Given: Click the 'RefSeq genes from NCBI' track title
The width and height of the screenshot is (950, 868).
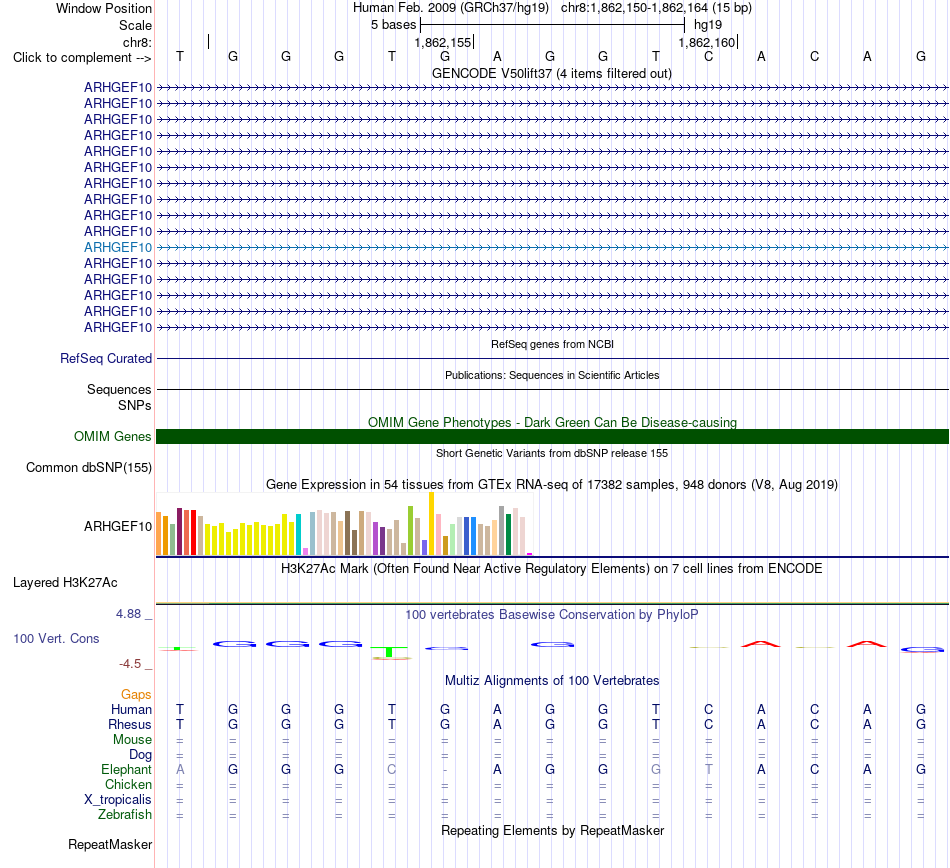Looking at the screenshot, I should pos(552,344).
